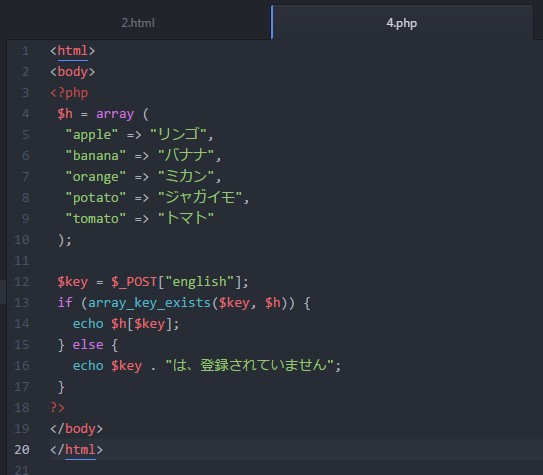543x475 pixels.
Task: Click the "は、登録されていません" string
Action: [249, 365]
